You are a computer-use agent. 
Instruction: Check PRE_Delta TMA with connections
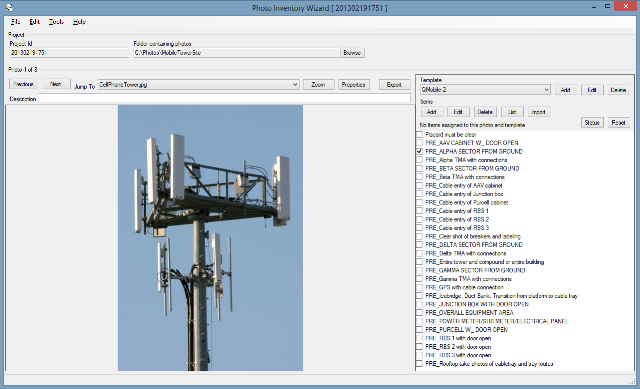click(420, 253)
